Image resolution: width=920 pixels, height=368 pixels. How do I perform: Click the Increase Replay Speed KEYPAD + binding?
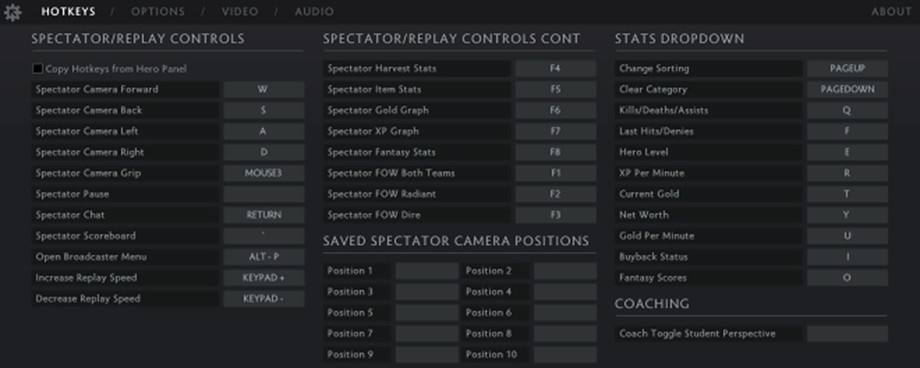click(263, 278)
